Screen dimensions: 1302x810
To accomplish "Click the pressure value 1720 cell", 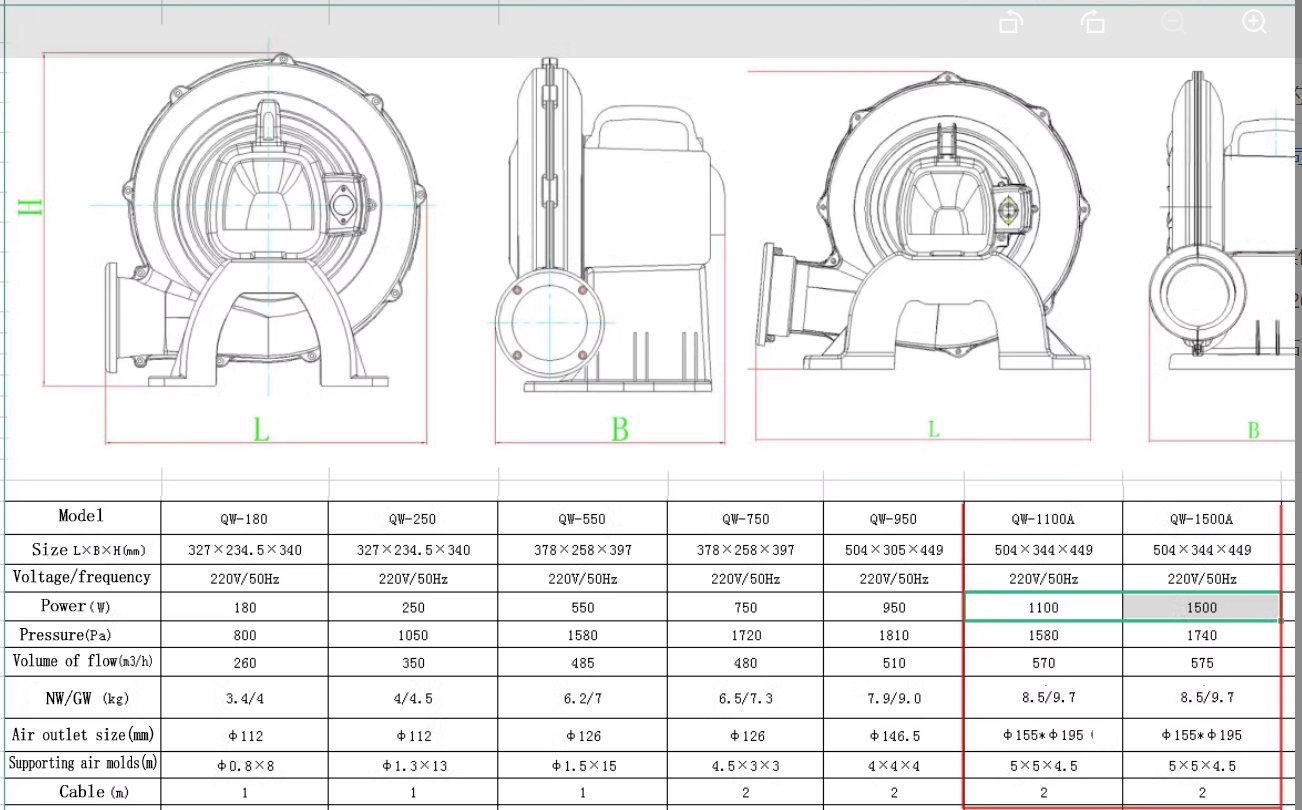I will 745,635.
